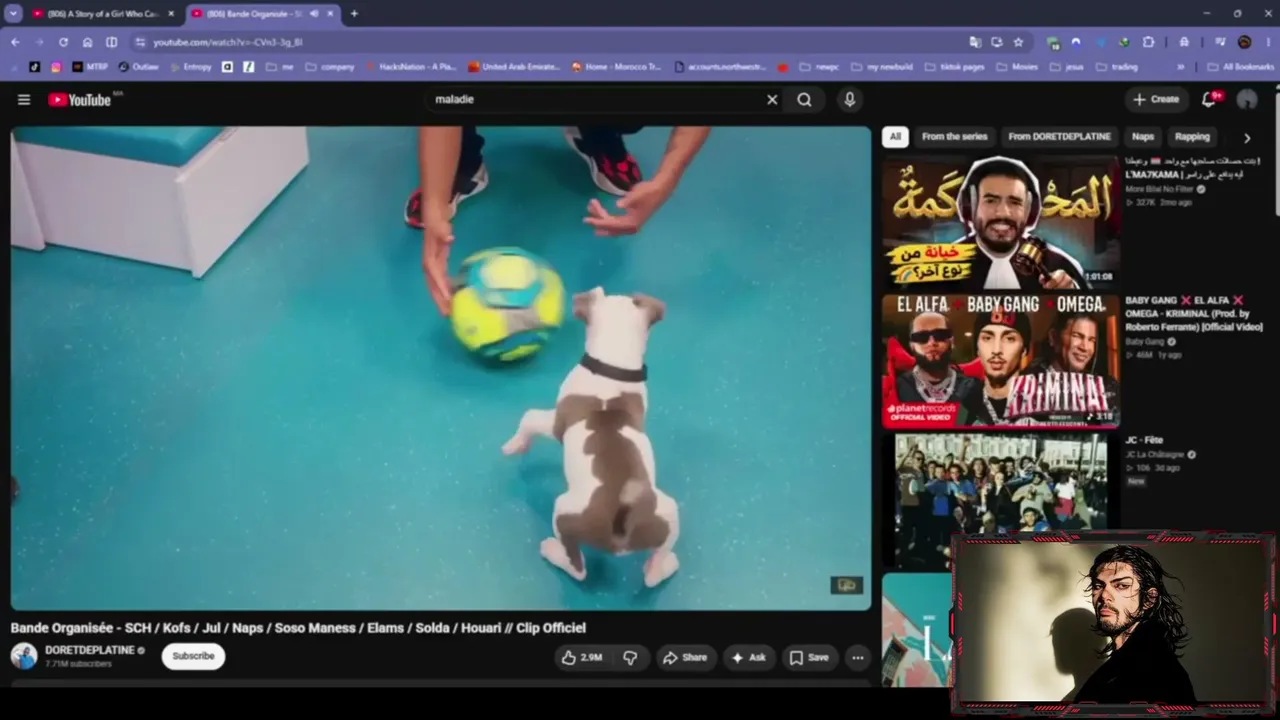Image resolution: width=1280 pixels, height=720 pixels.
Task: Show more filter chips with right arrow
Action: tap(1247, 138)
